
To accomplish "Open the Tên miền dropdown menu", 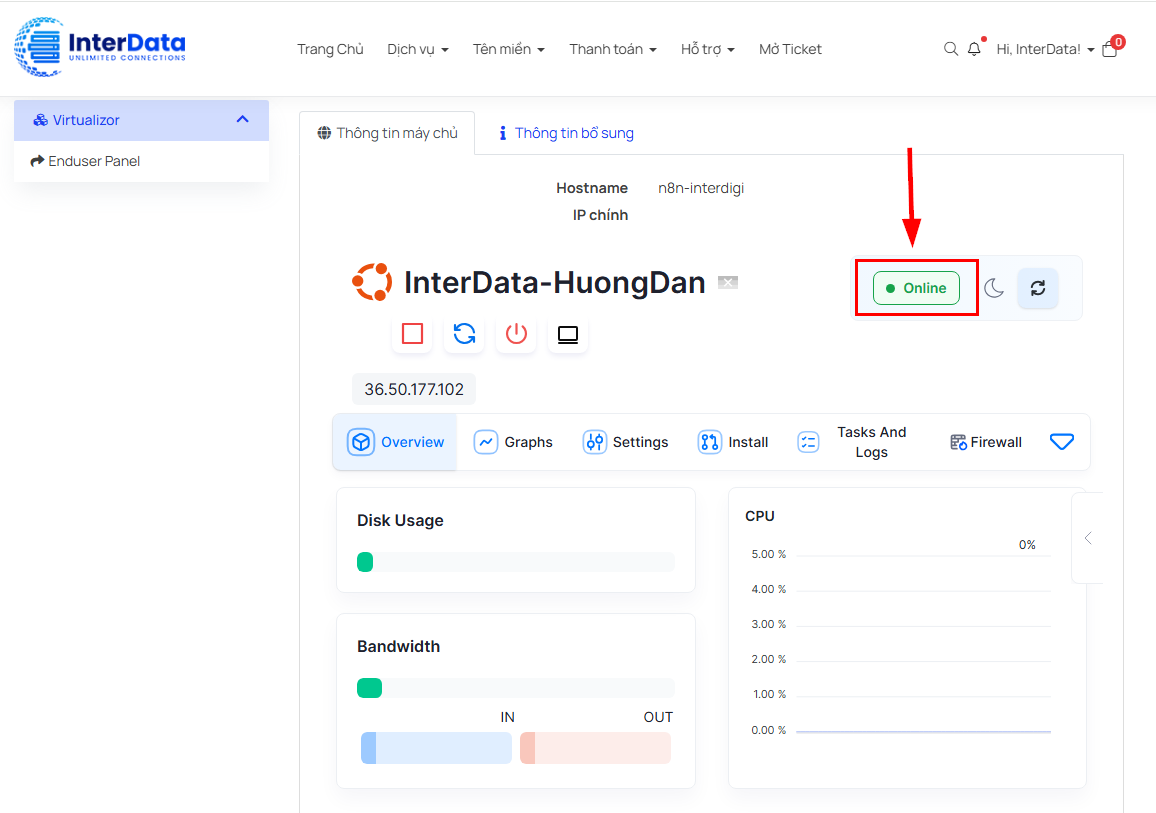I will coord(509,49).
